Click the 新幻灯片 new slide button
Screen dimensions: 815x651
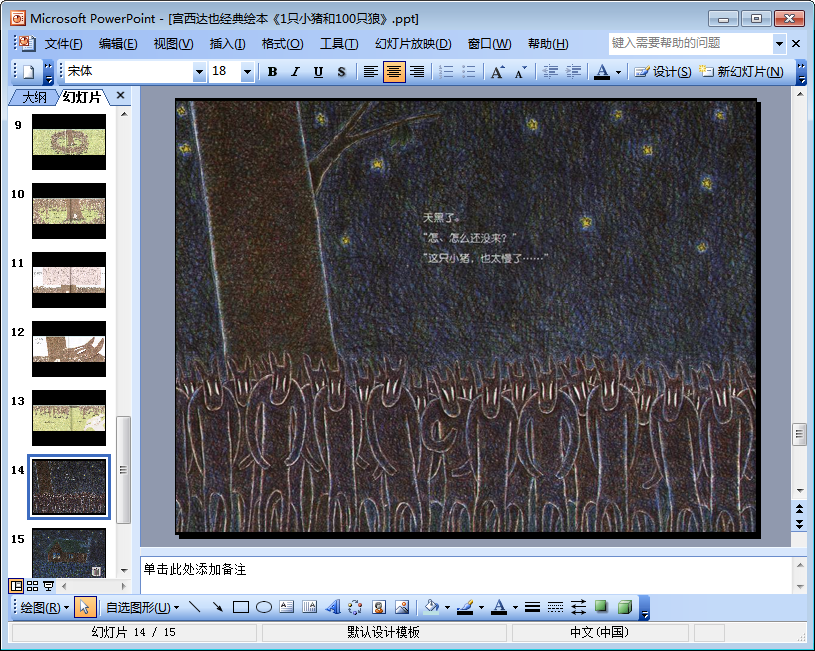click(x=741, y=72)
